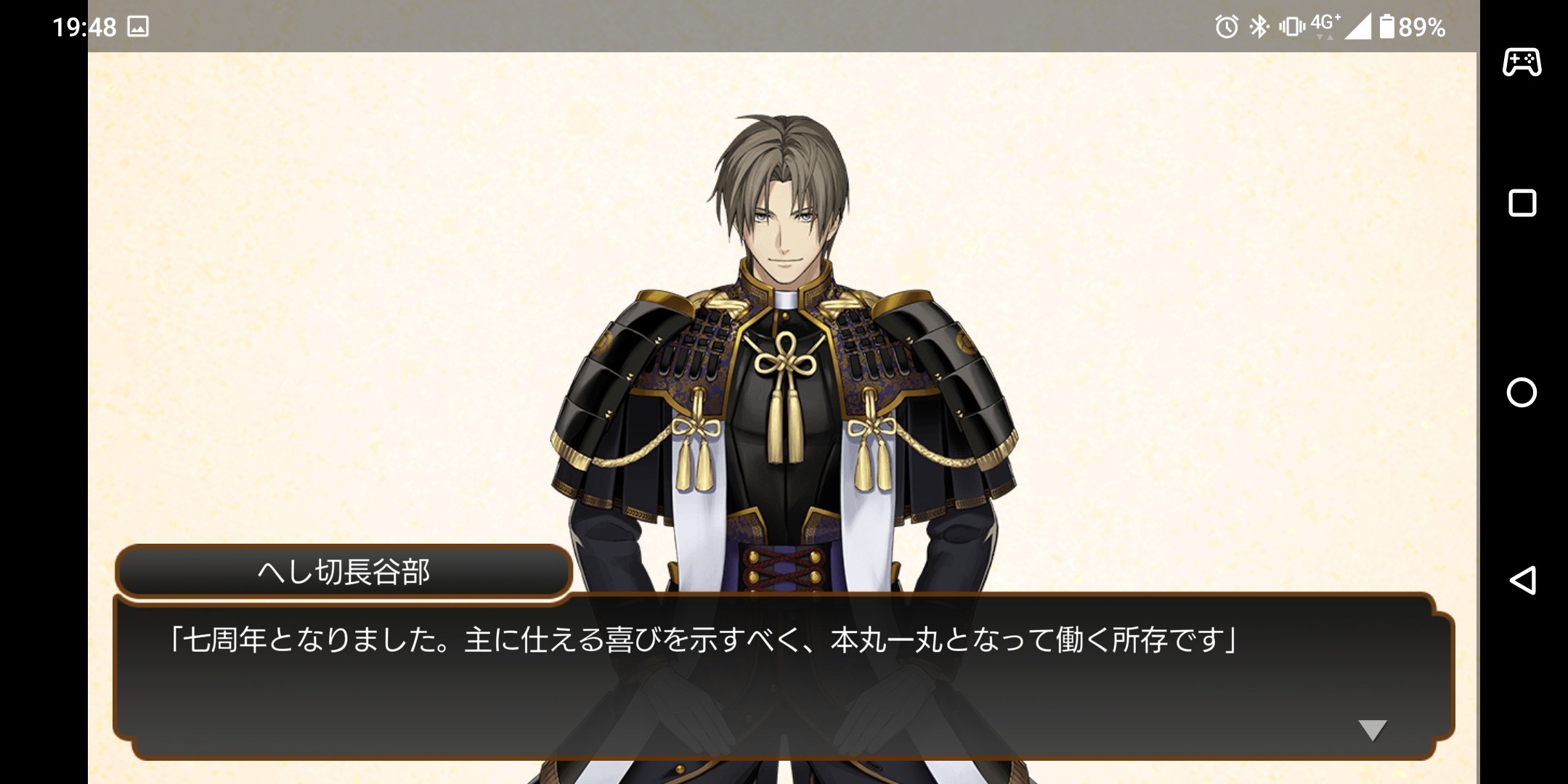Open recent apps with square button
1568x784 pixels.
pos(1522,203)
